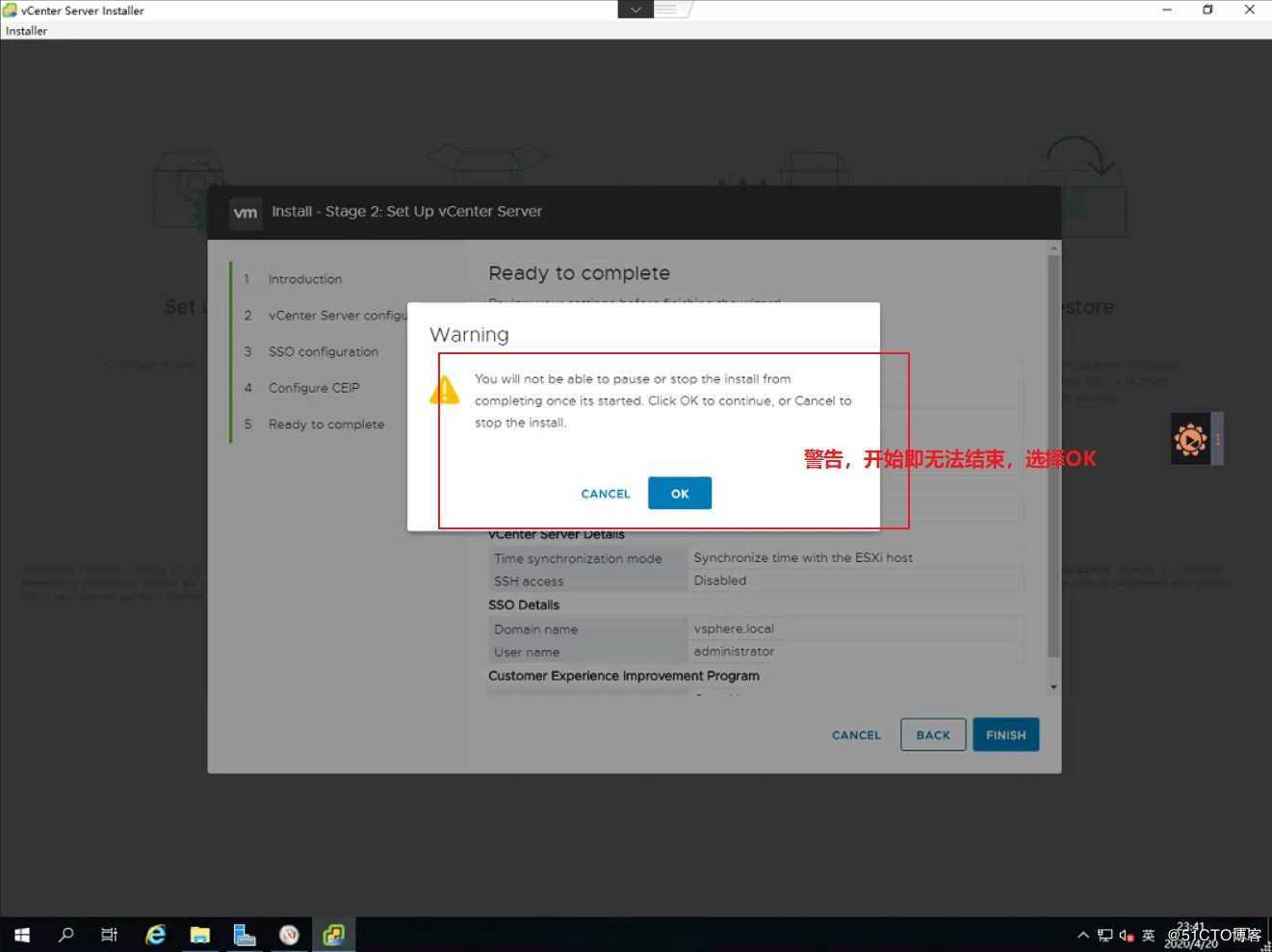Select the vCenter installer taskbar icon
Image resolution: width=1272 pixels, height=952 pixels.
point(333,935)
